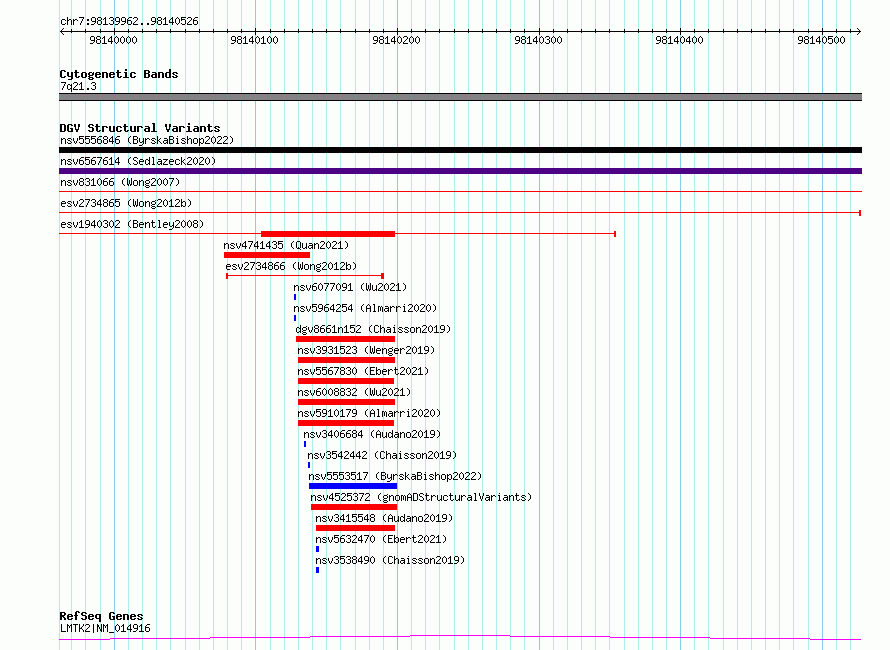Click the LMTK2|NM_014916 gene label
Image resolution: width=890 pixels, height=650 pixels.
point(105,628)
